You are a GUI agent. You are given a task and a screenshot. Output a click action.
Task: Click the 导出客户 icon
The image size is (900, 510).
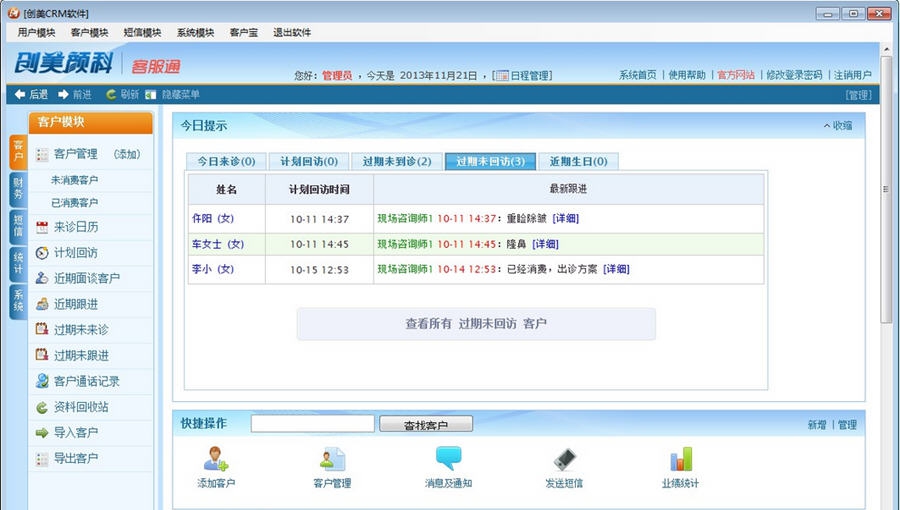pos(42,458)
